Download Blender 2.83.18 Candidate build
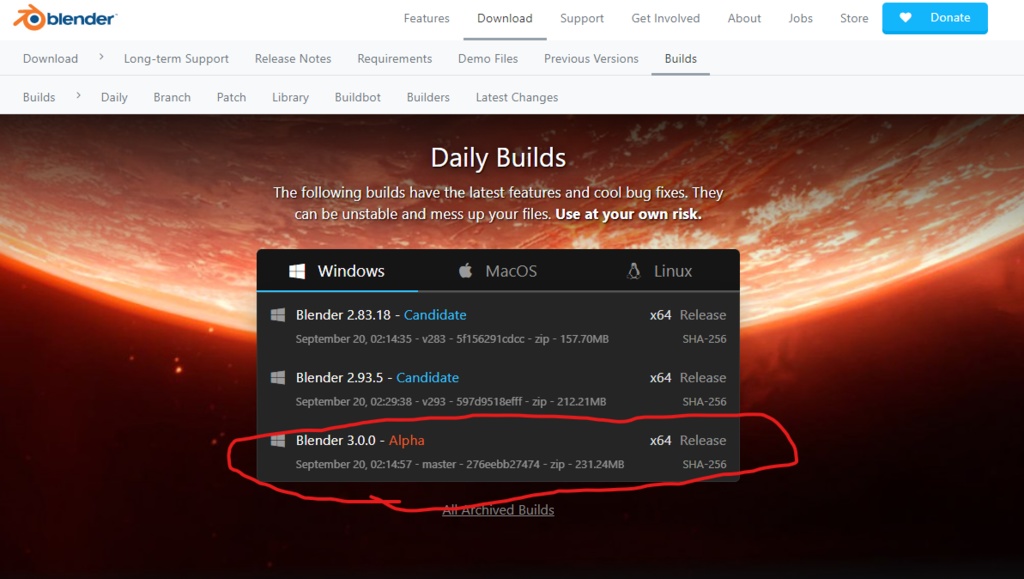The image size is (1024, 579). (x=381, y=315)
